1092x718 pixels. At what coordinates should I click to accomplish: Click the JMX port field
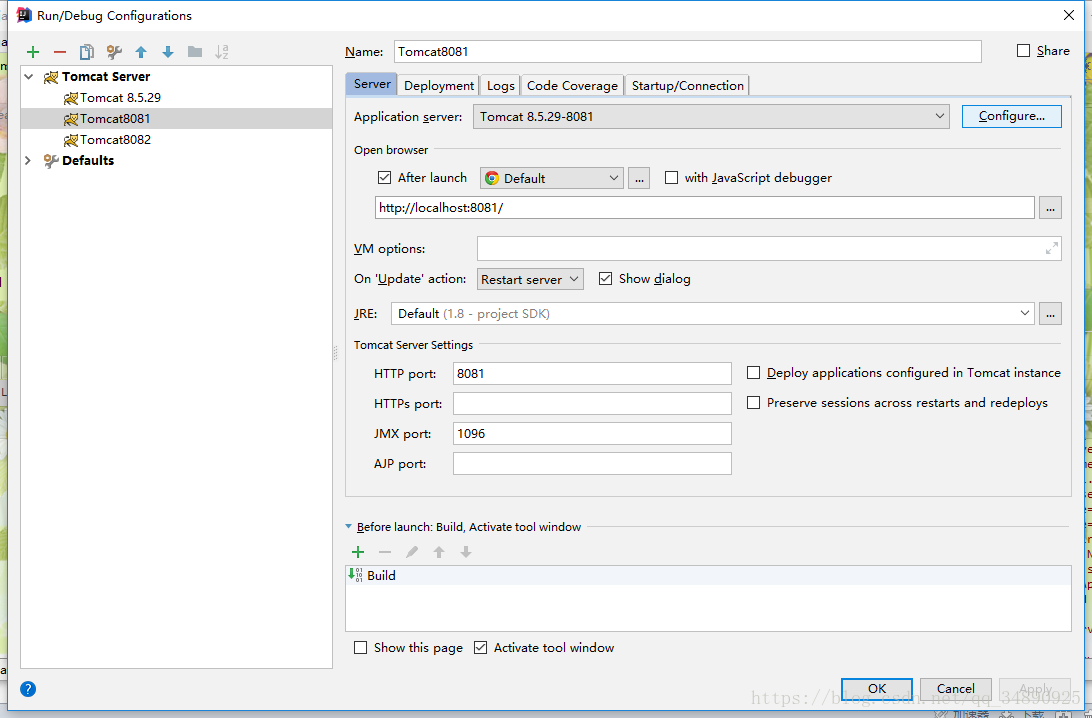coord(592,433)
